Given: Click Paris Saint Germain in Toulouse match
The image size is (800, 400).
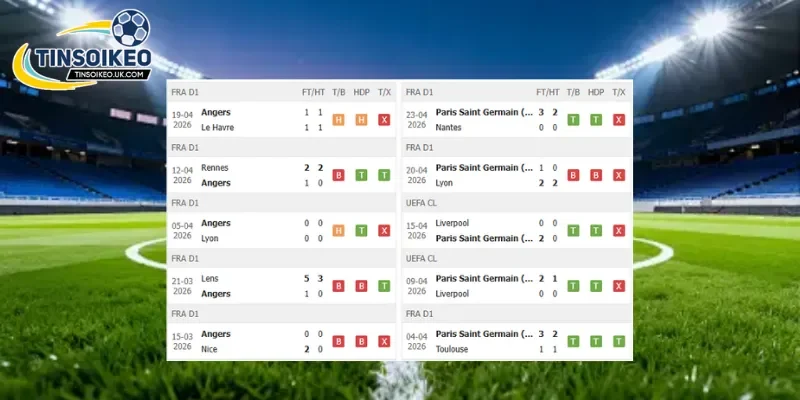Looking at the screenshot, I should point(485,334).
